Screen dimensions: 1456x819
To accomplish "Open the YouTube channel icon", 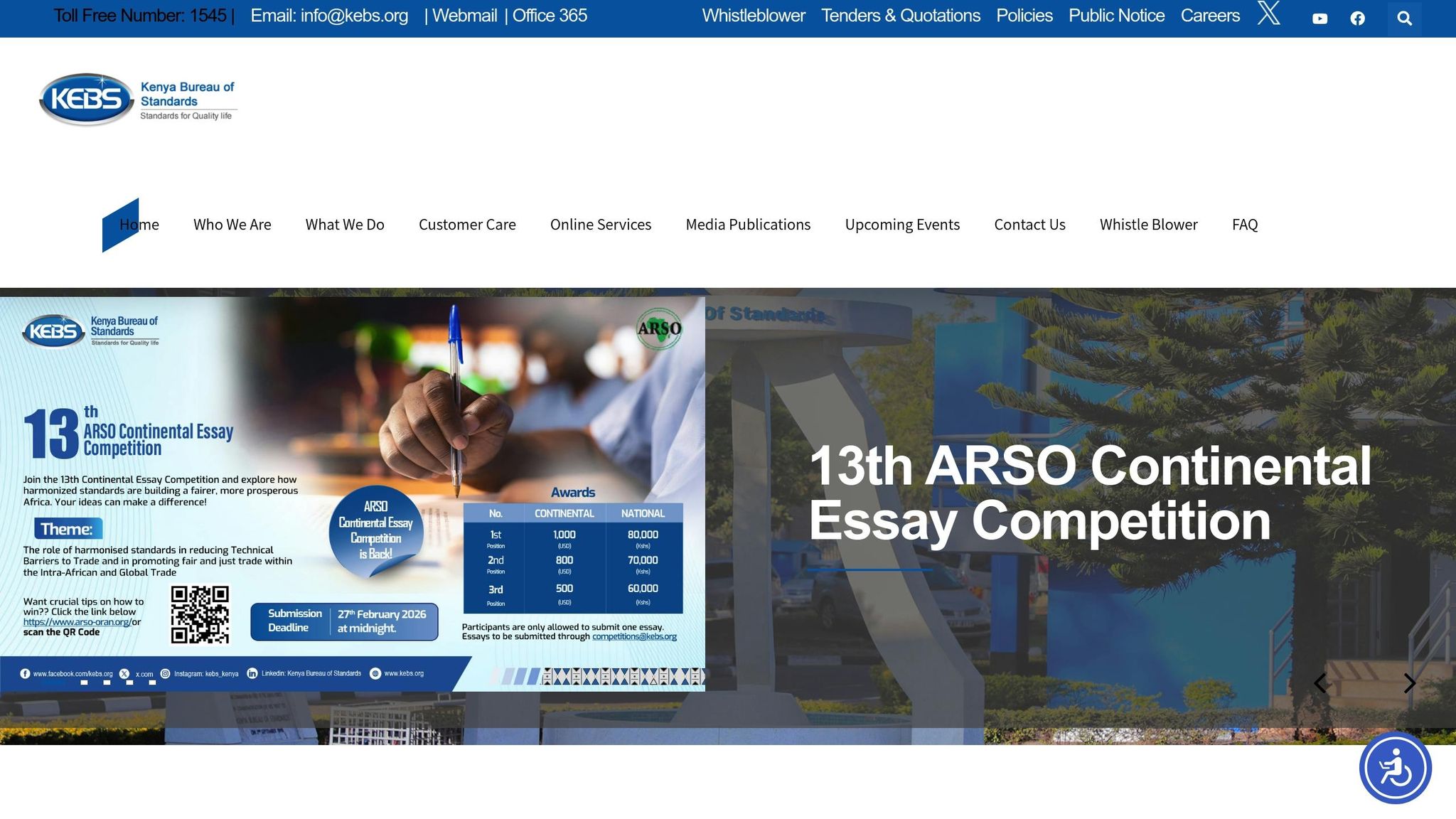I will tap(1320, 18).
